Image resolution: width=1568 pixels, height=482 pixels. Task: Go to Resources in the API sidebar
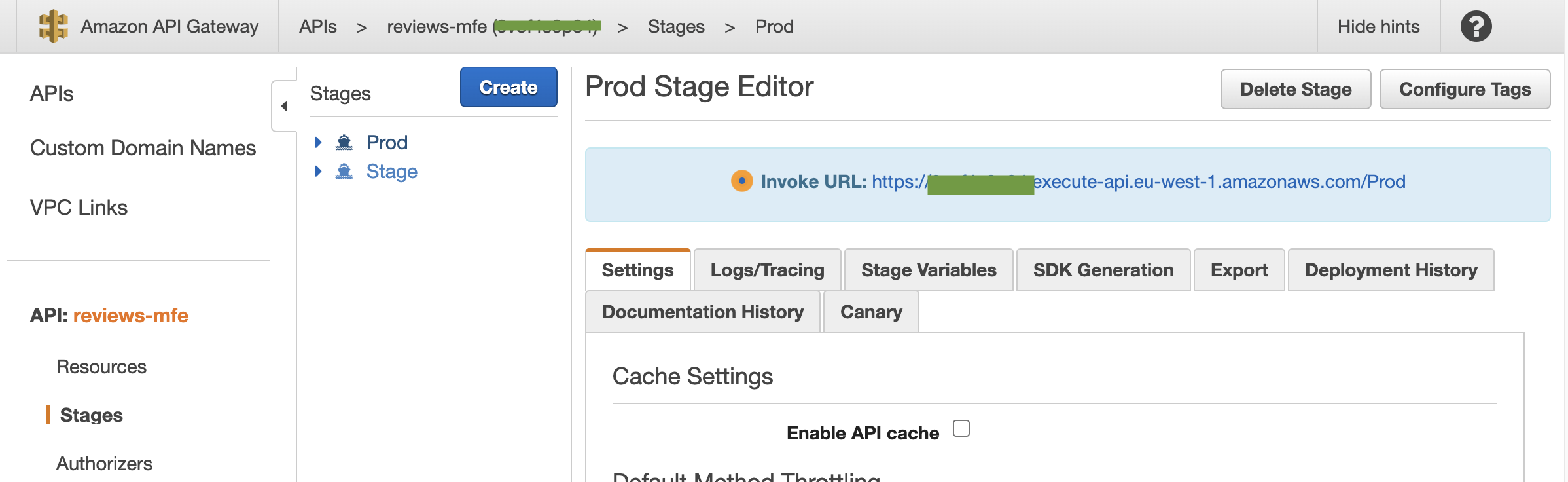[101, 367]
